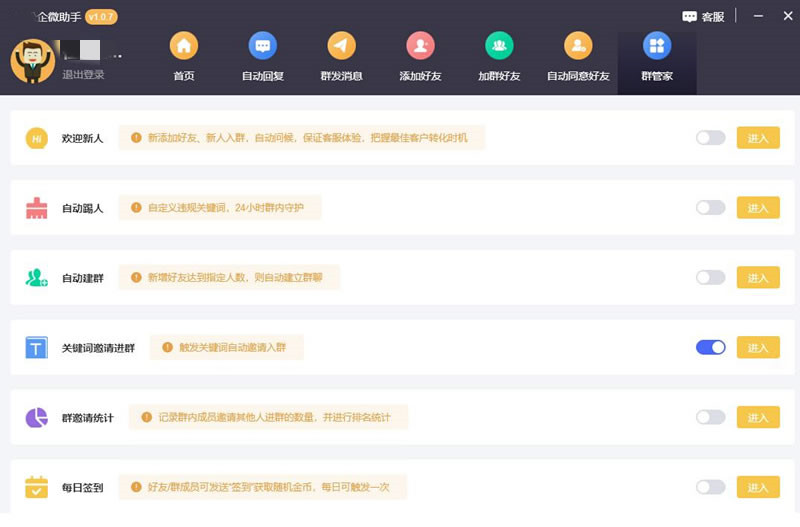Open 自动建群 settings via 进入

[x=758, y=278]
